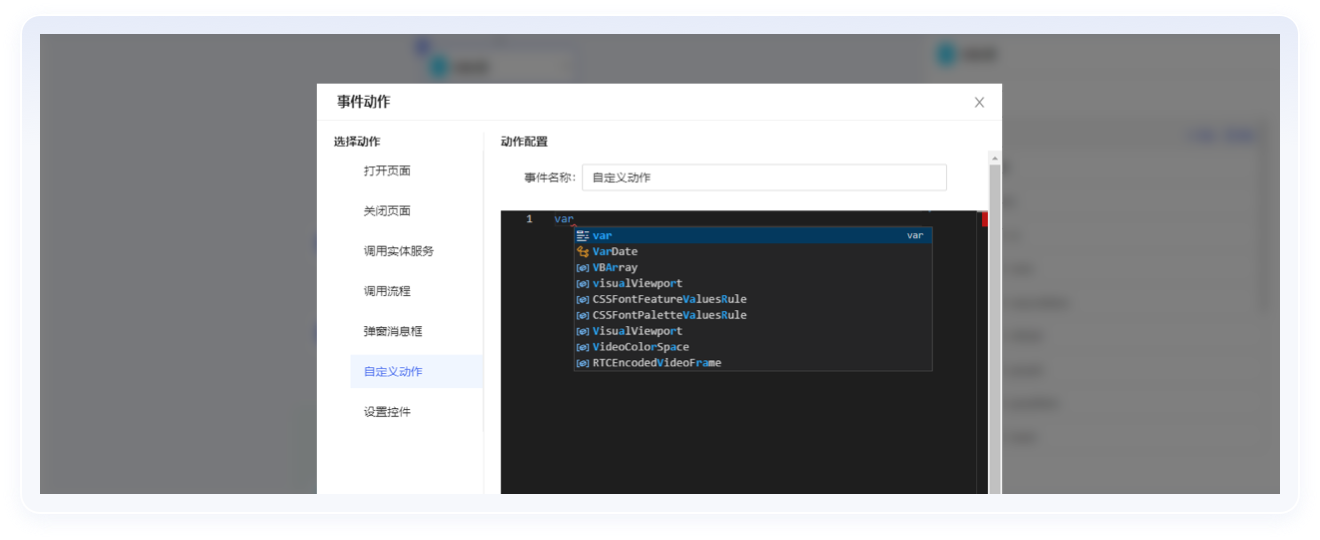The height and width of the screenshot is (540, 1320).
Task: Choose 调用流程 action
Action: tap(387, 291)
